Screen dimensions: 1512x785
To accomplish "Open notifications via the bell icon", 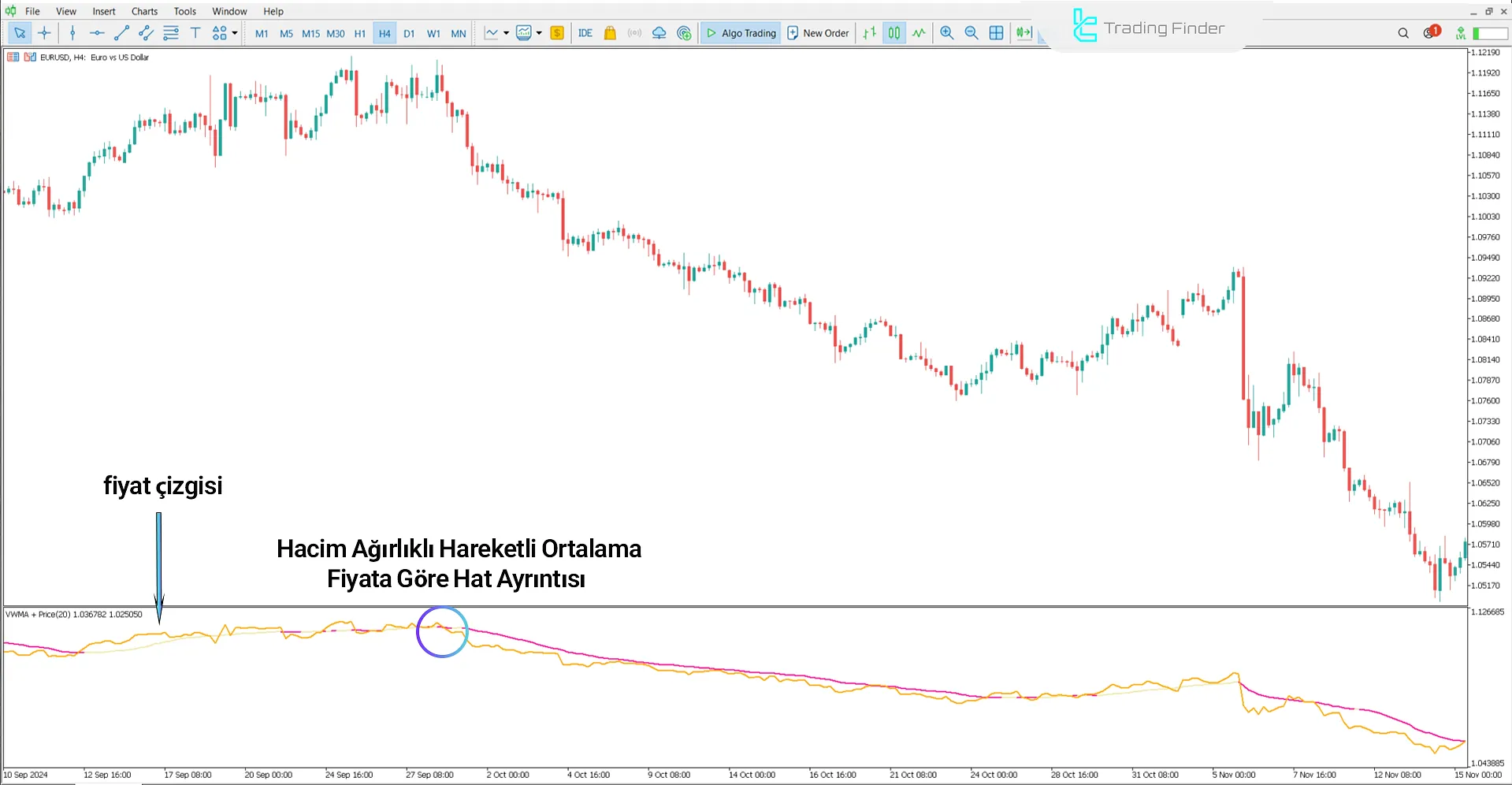I will point(1428,33).
